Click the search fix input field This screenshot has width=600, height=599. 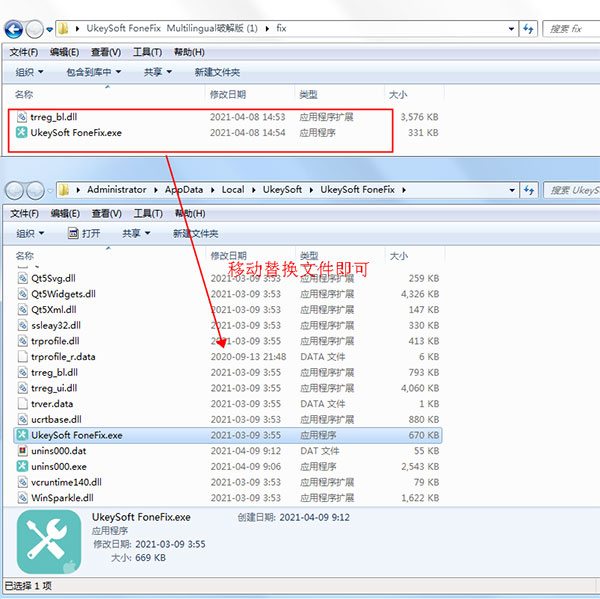tap(571, 29)
